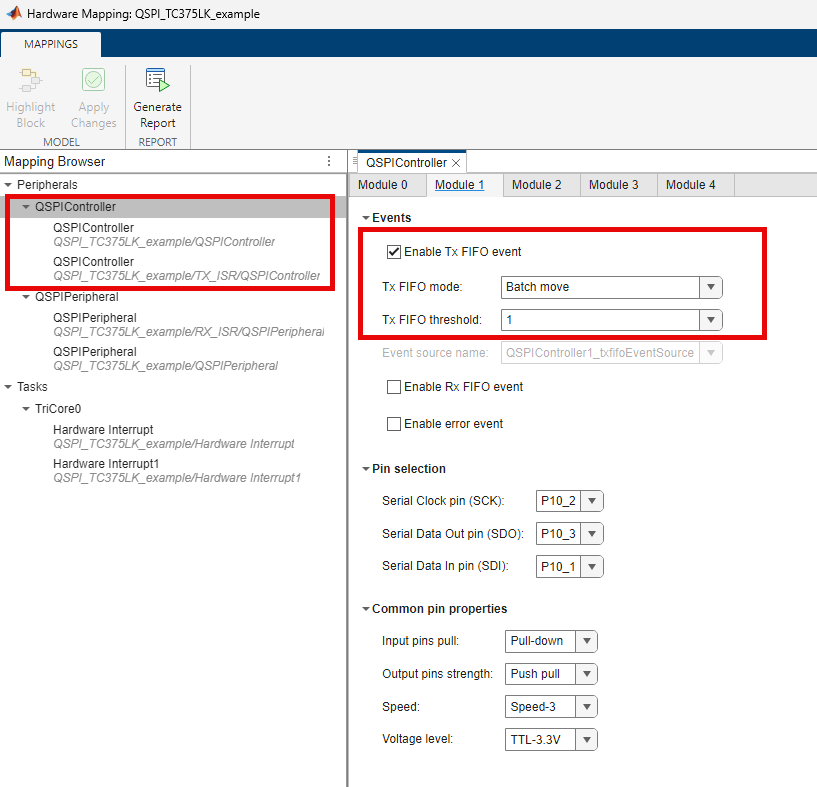Click the Apply Changes icon
Screen dimensions: 817x787
94,80
